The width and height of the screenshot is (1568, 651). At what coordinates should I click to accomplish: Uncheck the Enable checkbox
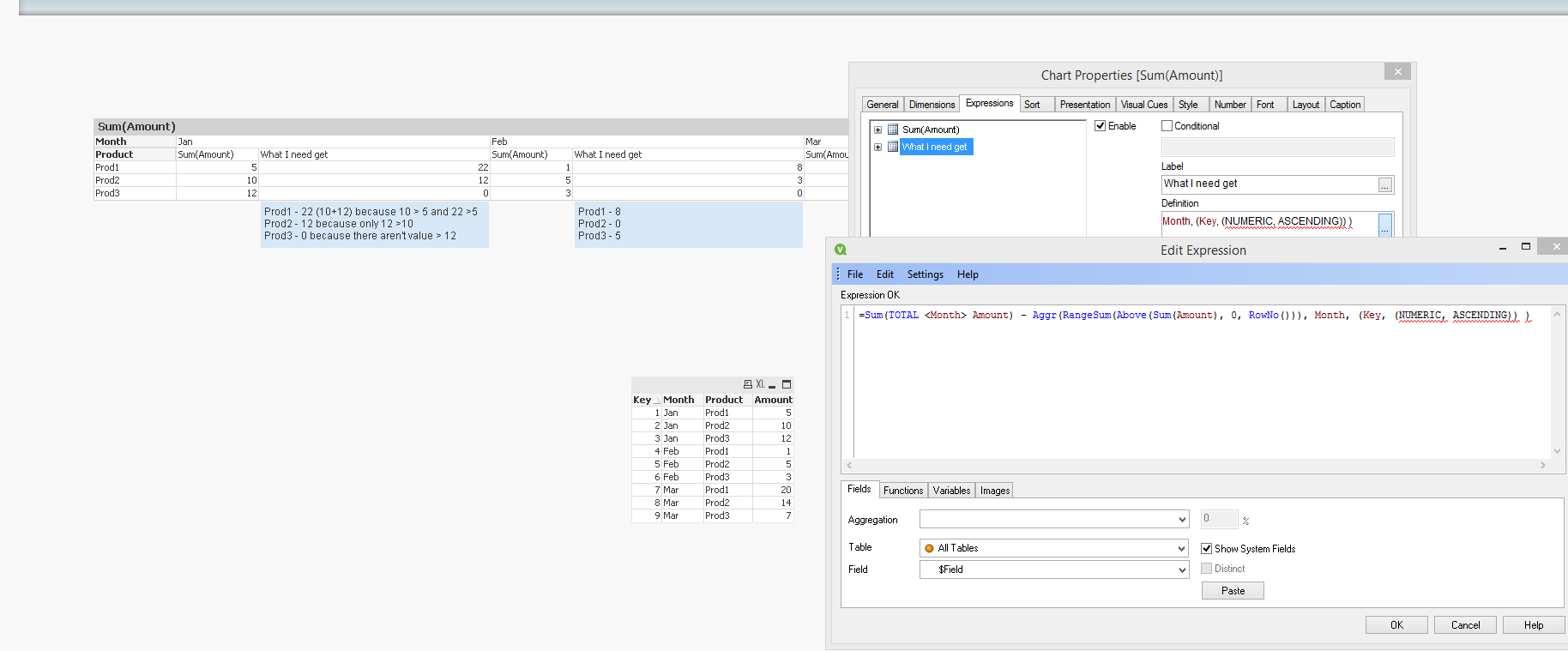tap(1101, 126)
